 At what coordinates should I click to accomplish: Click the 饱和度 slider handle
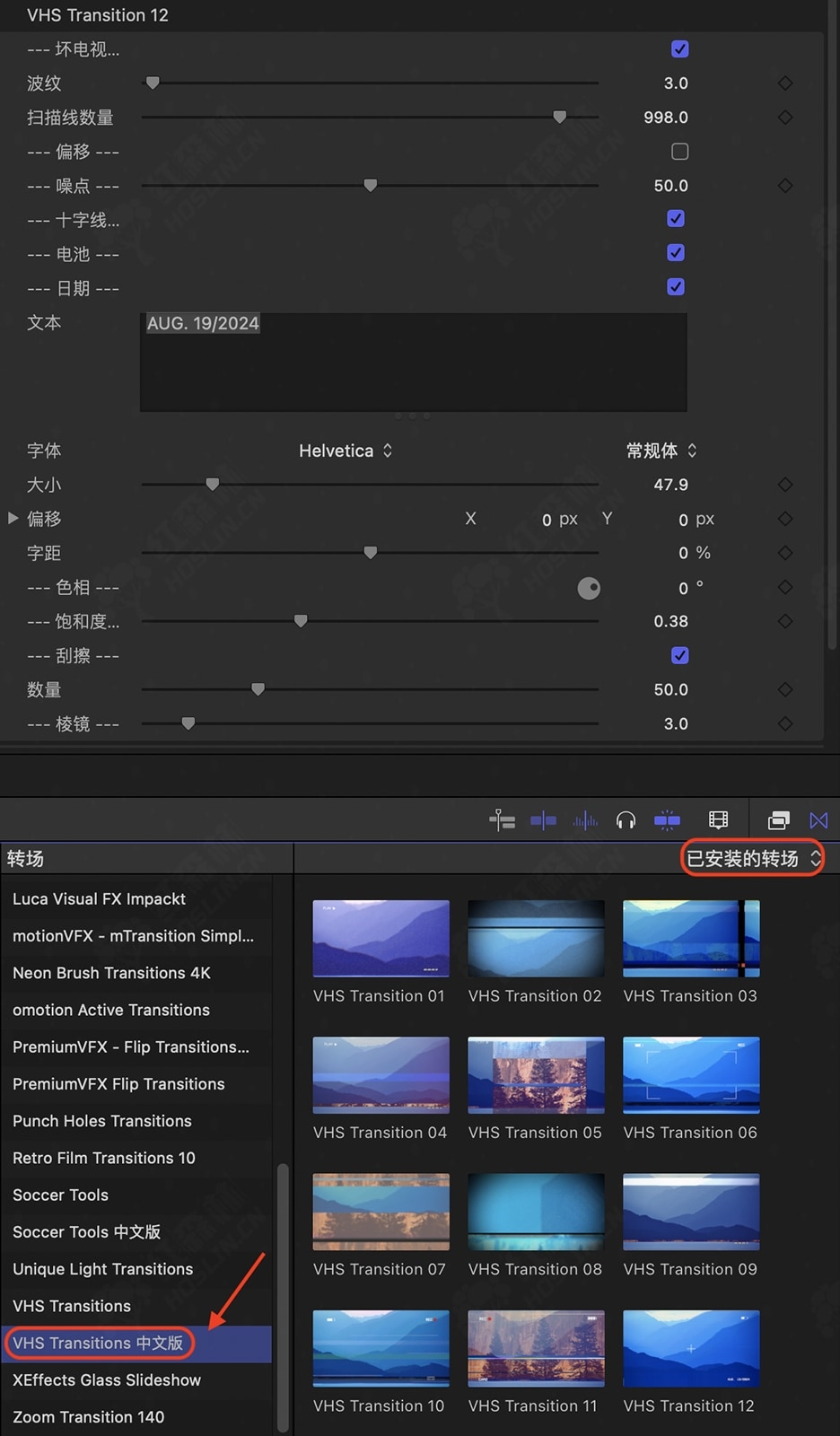pyautogui.click(x=301, y=620)
